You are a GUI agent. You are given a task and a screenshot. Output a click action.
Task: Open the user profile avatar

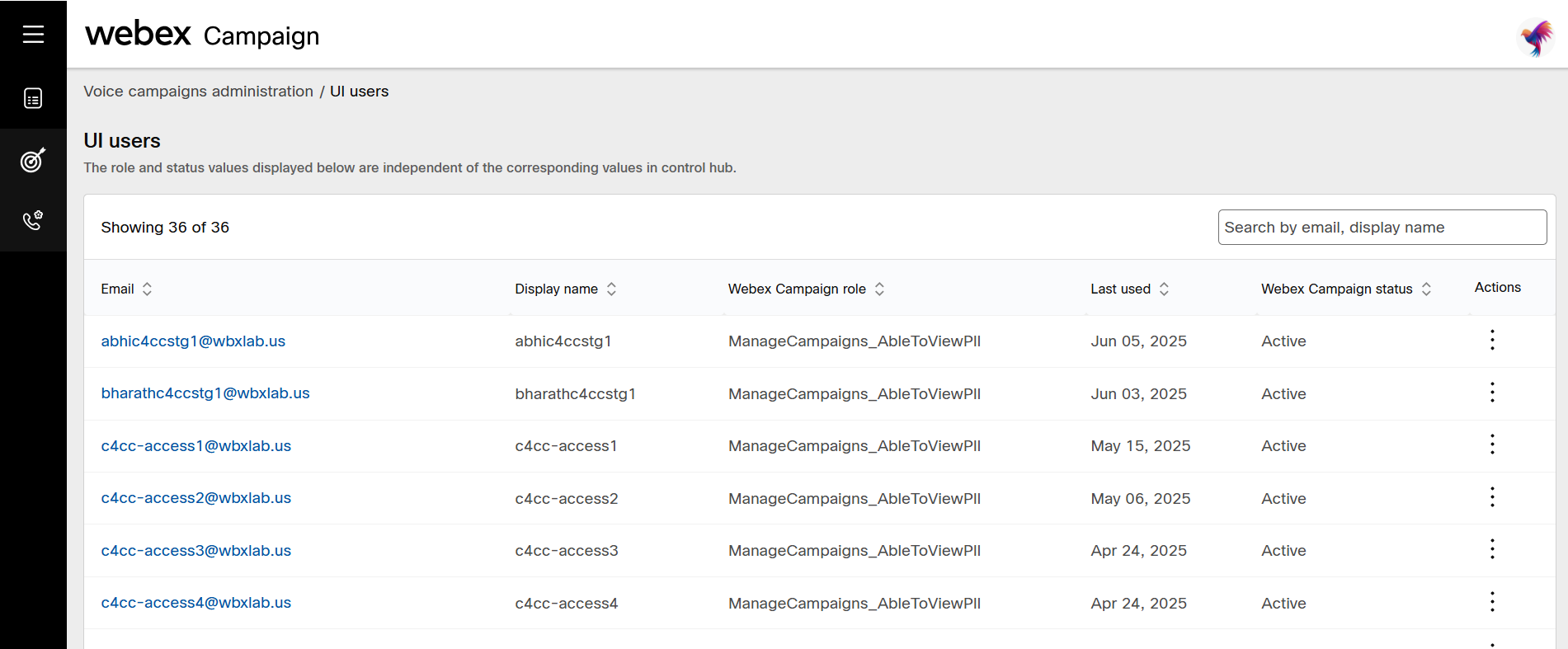(x=1536, y=37)
